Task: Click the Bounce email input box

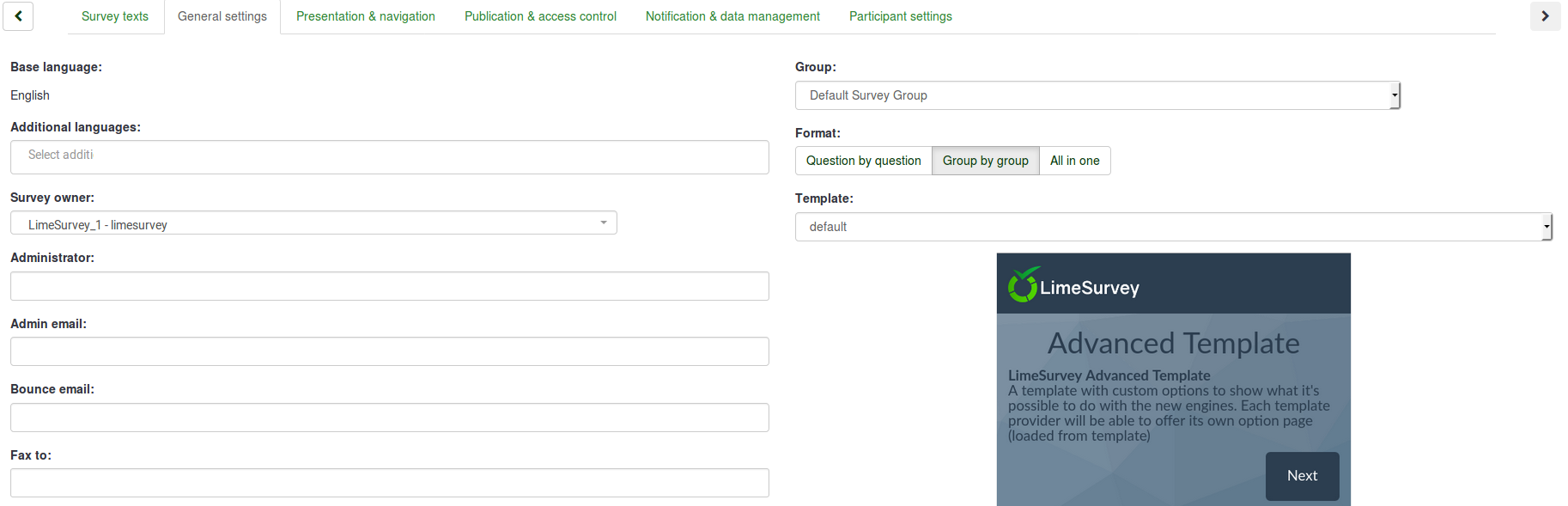Action: [x=389, y=418]
